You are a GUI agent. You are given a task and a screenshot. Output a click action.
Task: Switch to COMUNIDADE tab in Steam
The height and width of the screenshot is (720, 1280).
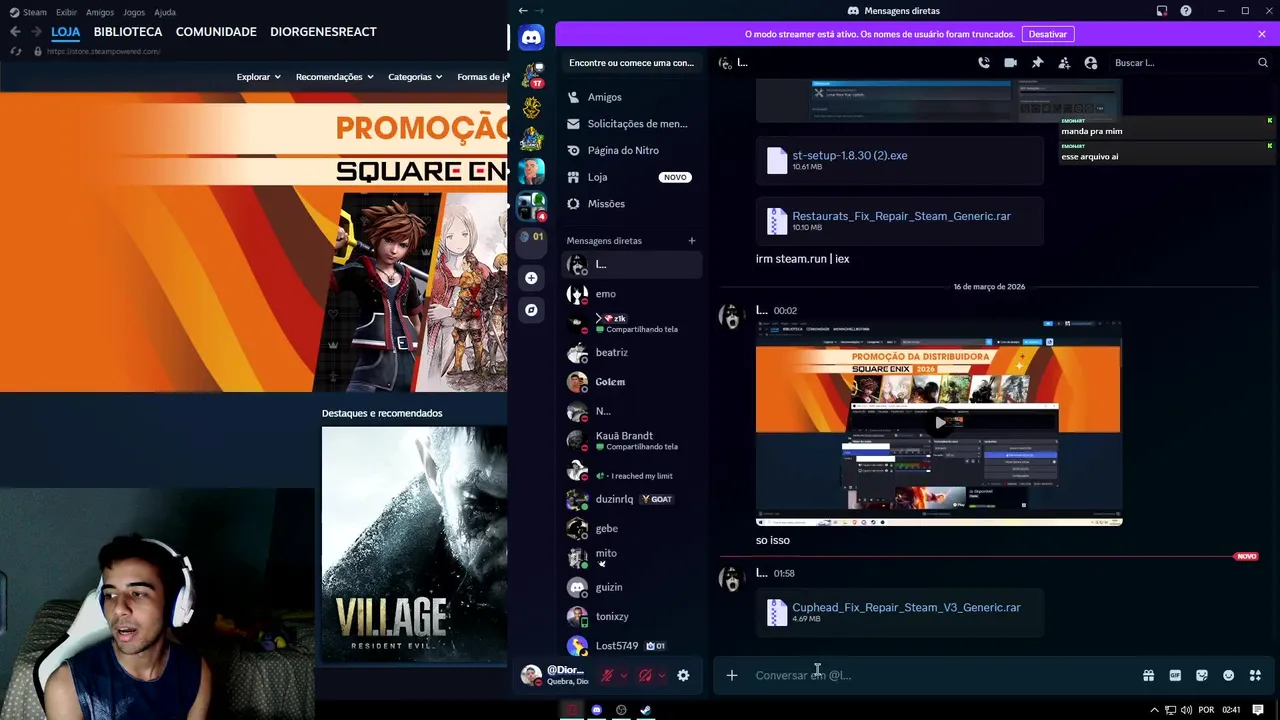pyautogui.click(x=216, y=32)
